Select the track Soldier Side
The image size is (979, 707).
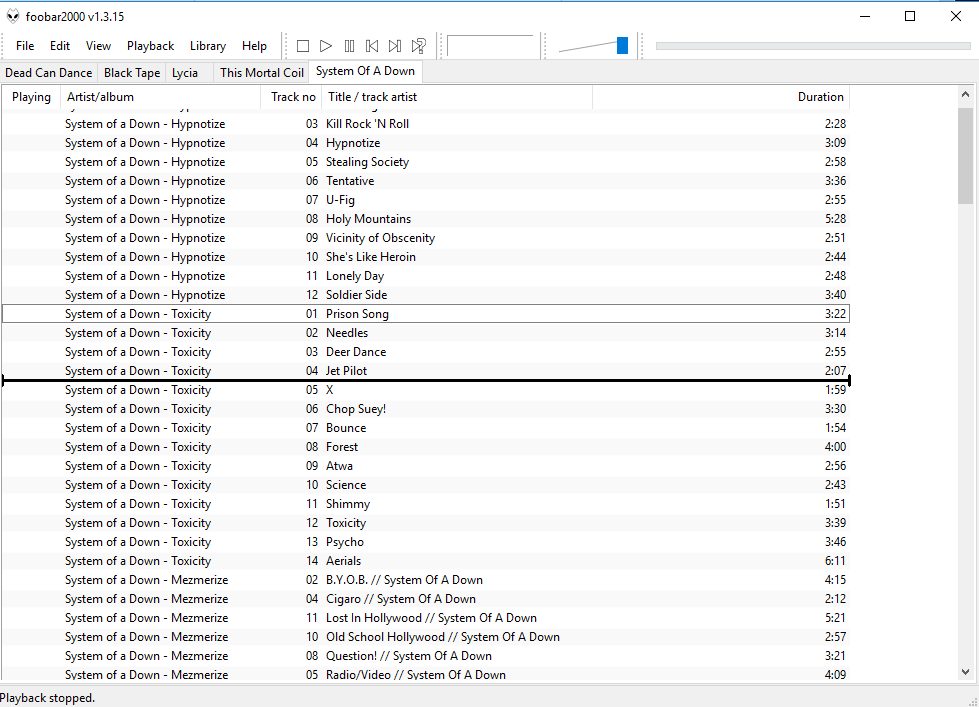pos(426,295)
